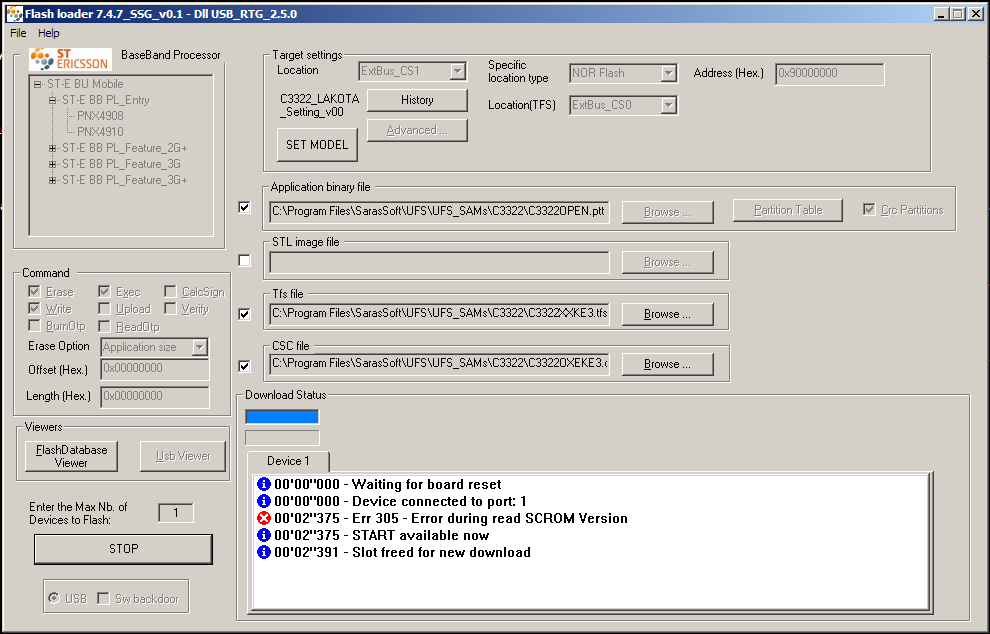
Task: Expand the ST-E BB PL_Feature_2G+ node
Action: point(52,148)
